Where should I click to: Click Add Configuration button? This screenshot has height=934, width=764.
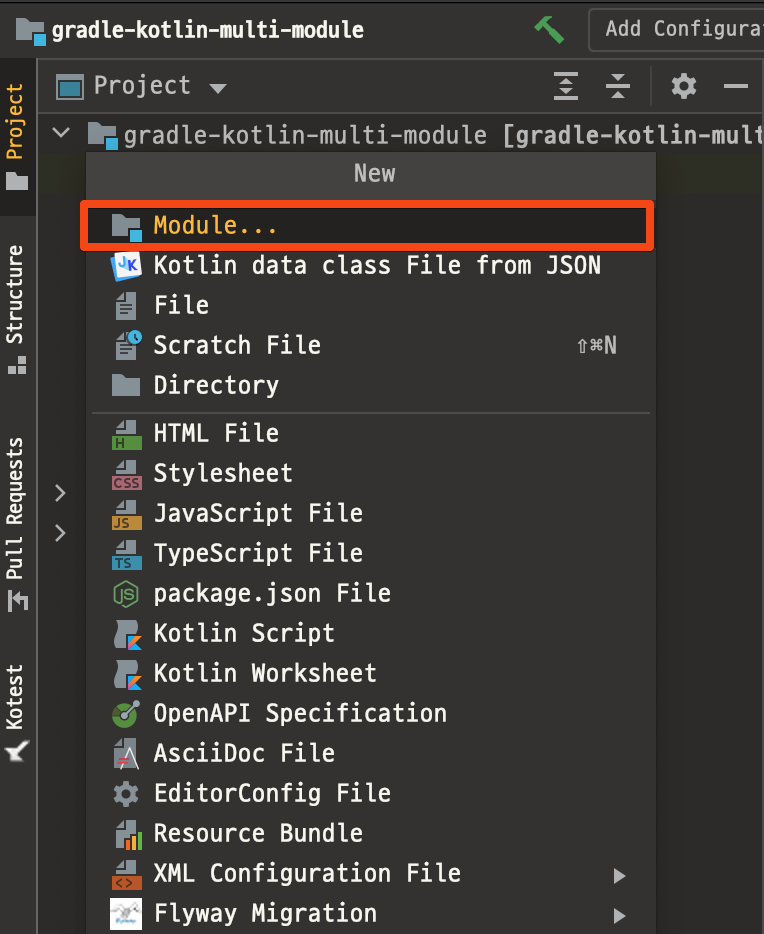tap(677, 29)
